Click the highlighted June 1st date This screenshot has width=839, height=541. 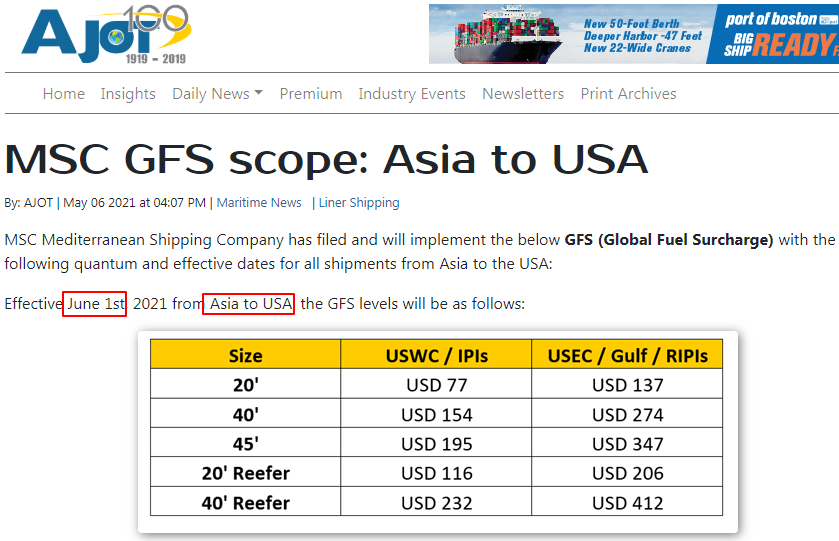click(95, 304)
